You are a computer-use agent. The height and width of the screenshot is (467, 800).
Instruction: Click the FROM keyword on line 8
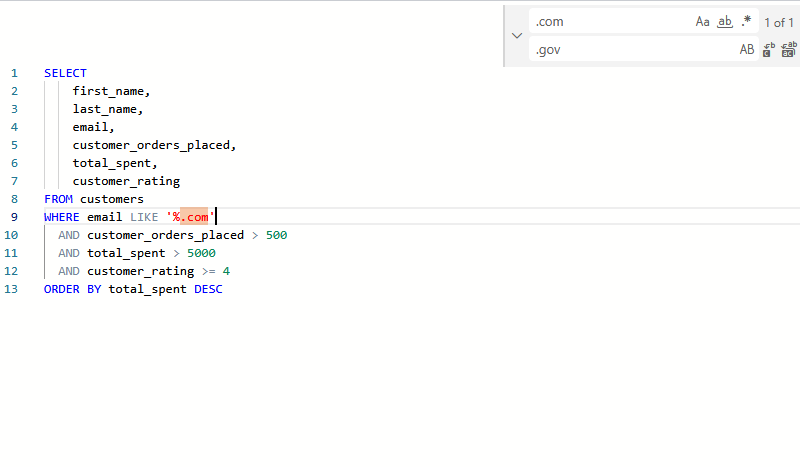58,199
